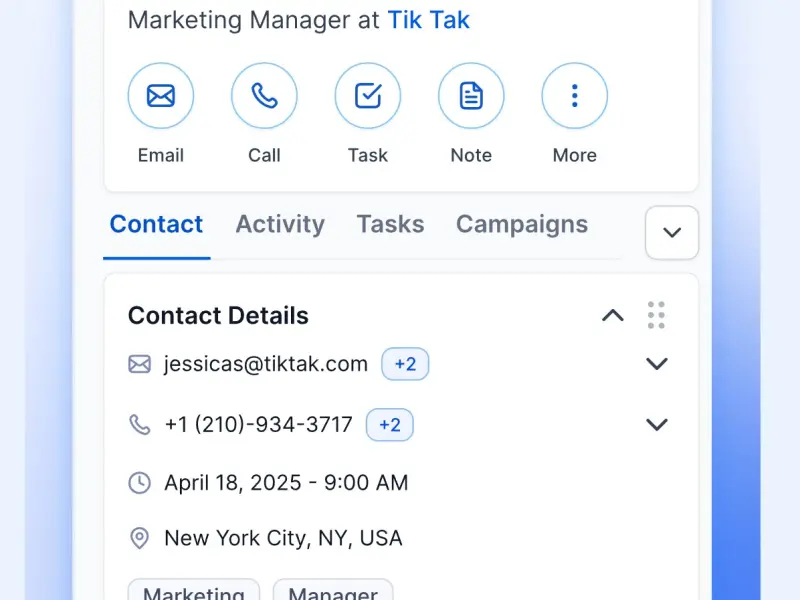Click the phone icon beside the phone number
This screenshot has height=600, width=800.
140,424
